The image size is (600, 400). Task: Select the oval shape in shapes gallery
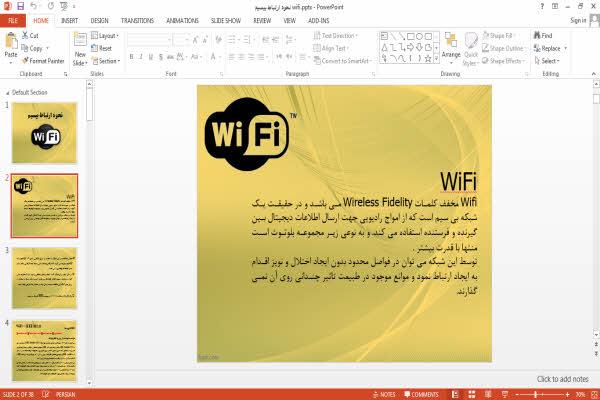[x=419, y=36]
